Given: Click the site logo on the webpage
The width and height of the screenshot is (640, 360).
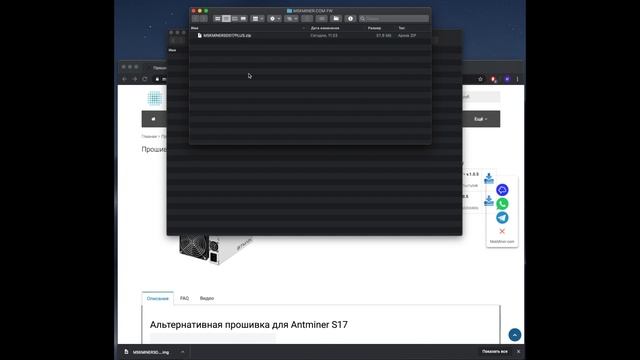Looking at the screenshot, I should (x=155, y=98).
